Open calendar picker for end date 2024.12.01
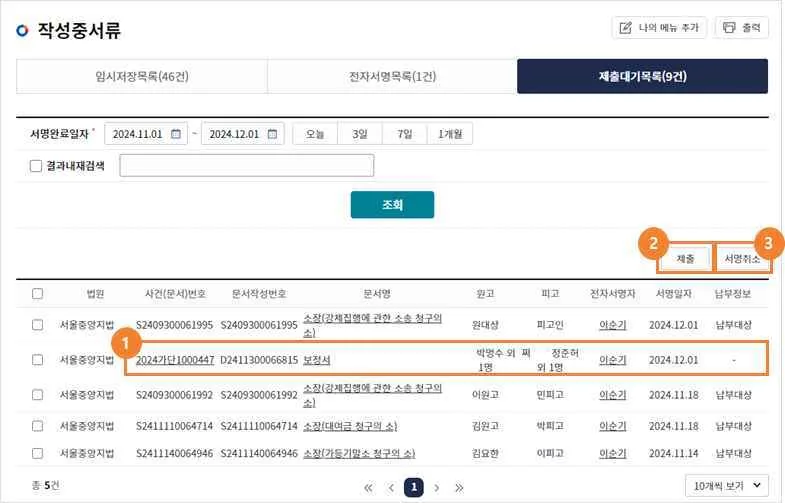 click(272, 134)
